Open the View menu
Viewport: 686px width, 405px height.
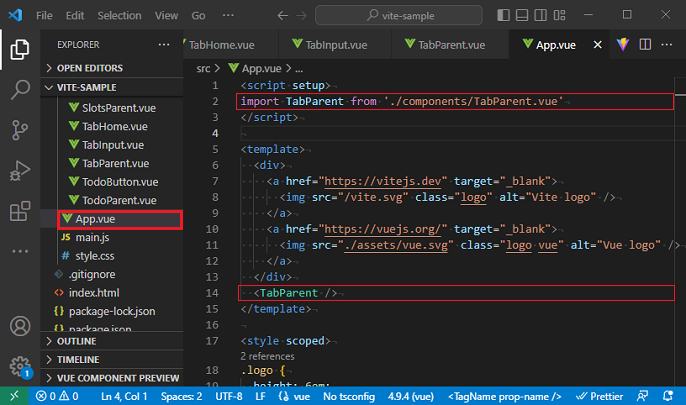click(x=166, y=15)
